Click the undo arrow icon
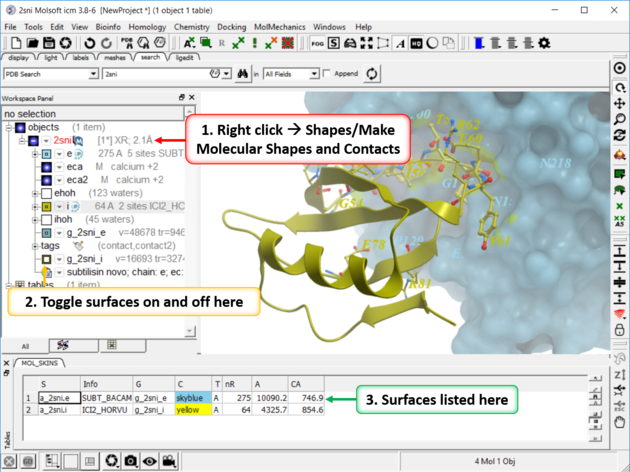This screenshot has width=630, height=472. tap(90, 43)
